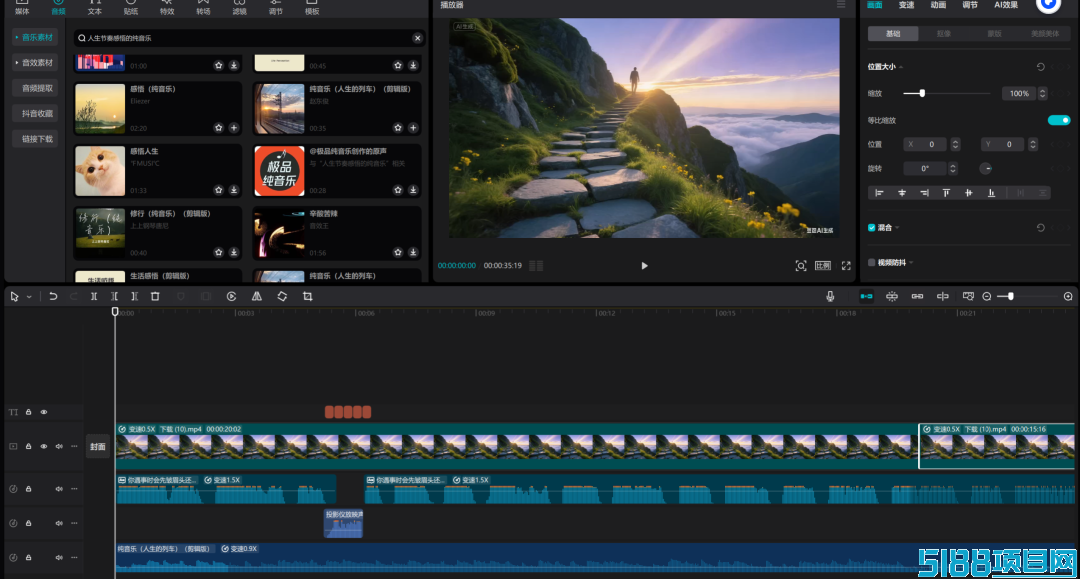Switch to the 动画 tab
The width and height of the screenshot is (1080, 579).
click(938, 5)
